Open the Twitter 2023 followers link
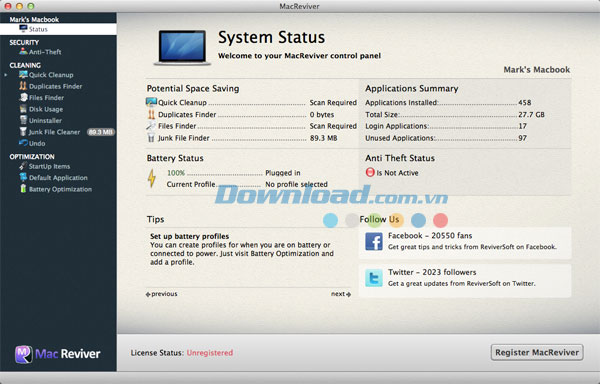 click(x=465, y=280)
